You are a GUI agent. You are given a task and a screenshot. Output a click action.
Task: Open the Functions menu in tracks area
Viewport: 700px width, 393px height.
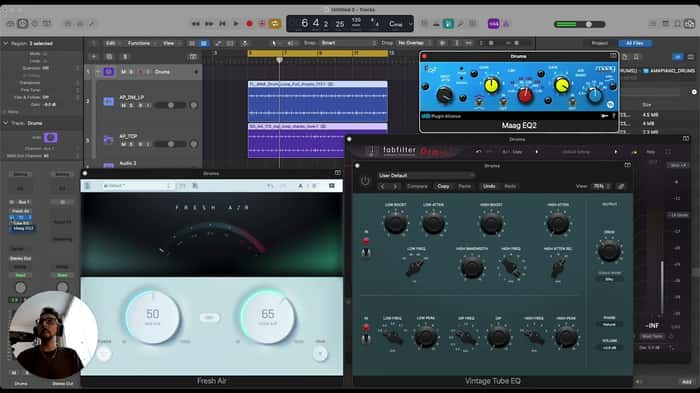(x=139, y=43)
